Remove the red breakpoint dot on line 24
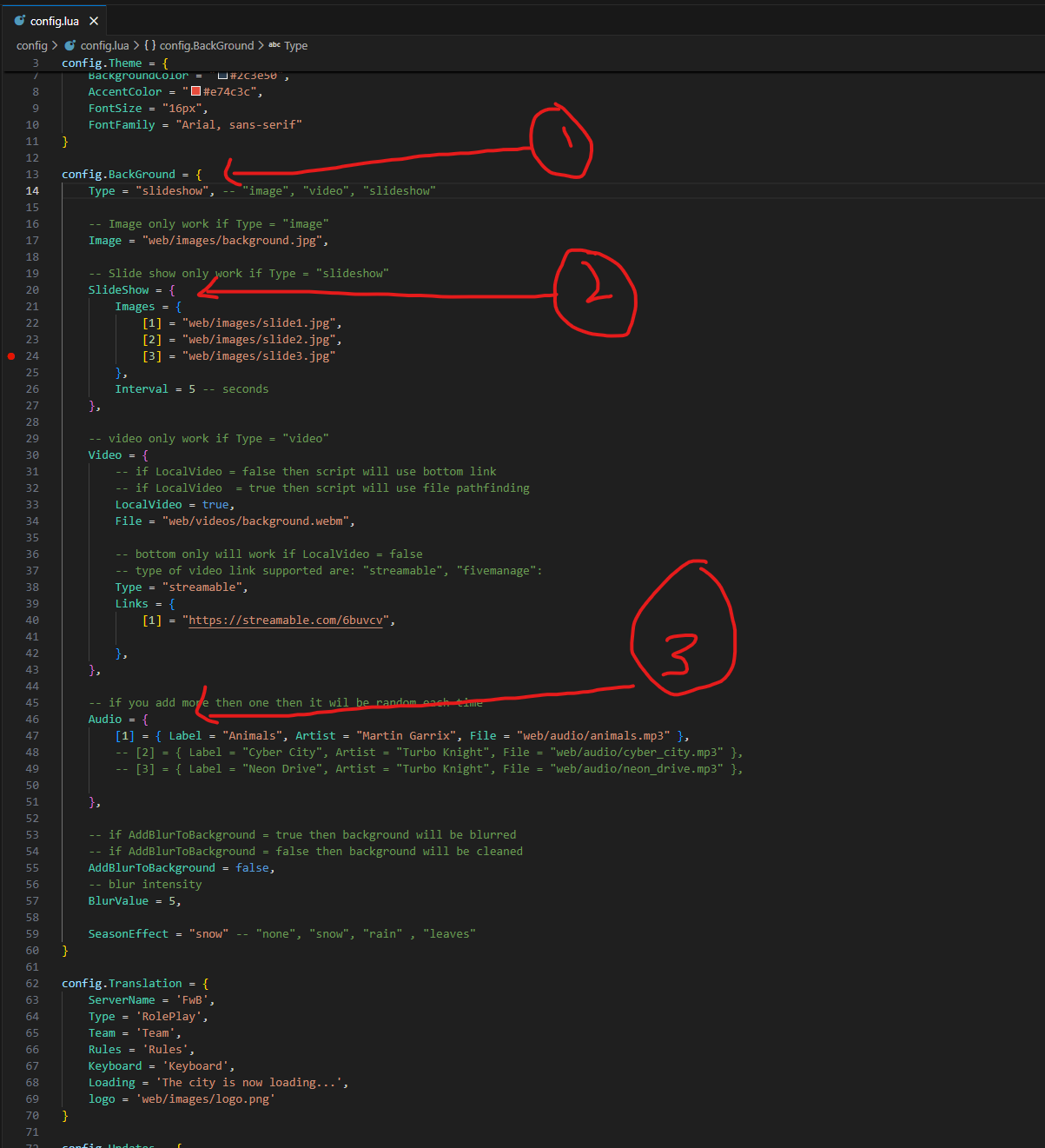Screen dimensions: 1045x1148 11,356
